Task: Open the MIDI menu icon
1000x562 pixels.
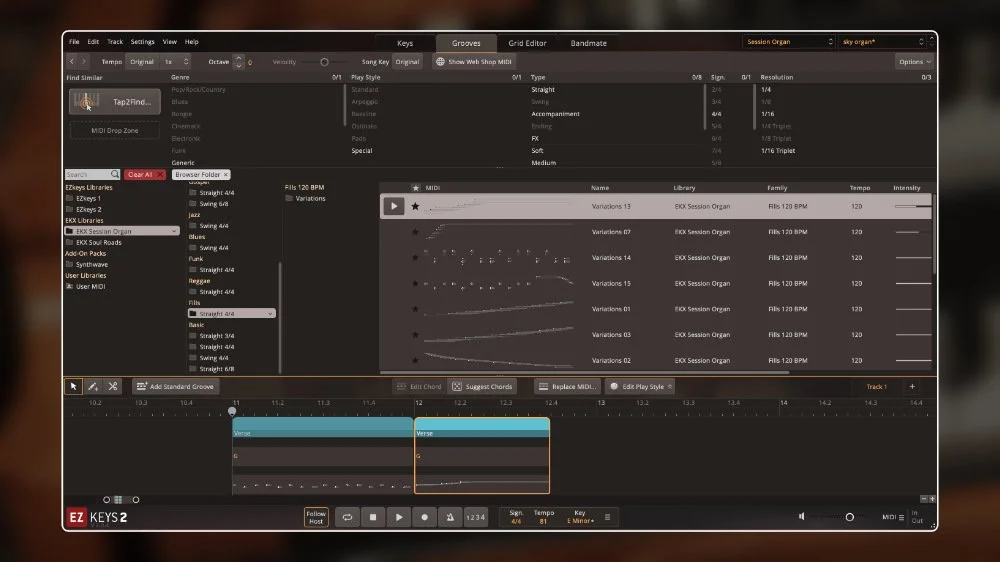Action: (901, 517)
